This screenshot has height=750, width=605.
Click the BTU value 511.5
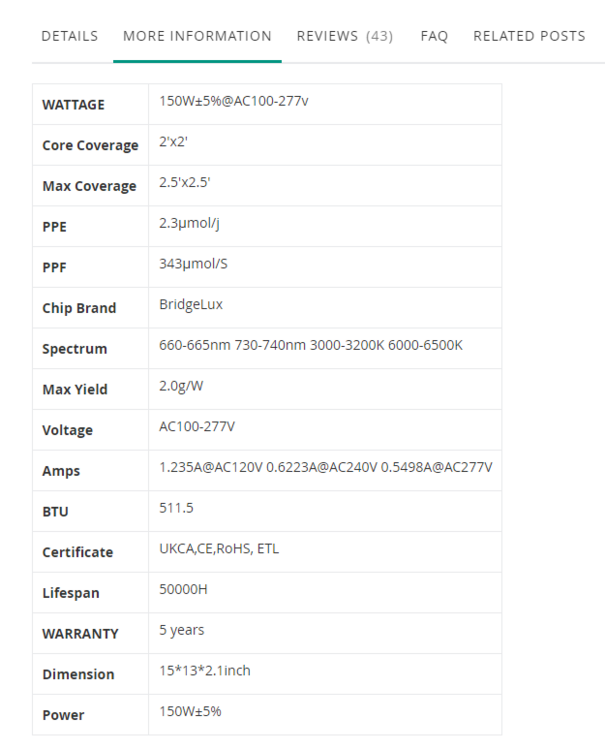(176, 508)
